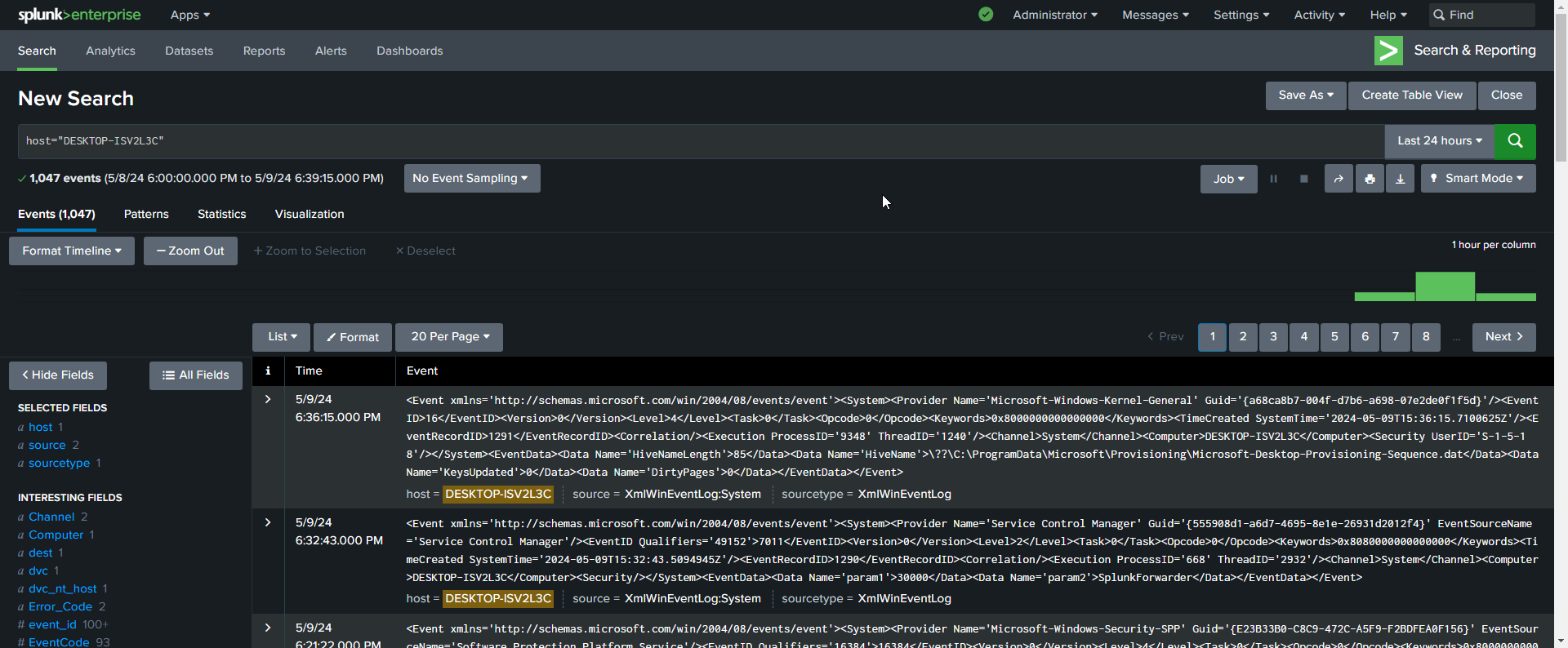This screenshot has width=1568, height=648.
Task: Click the sourcetype selected field
Action: (x=59, y=463)
